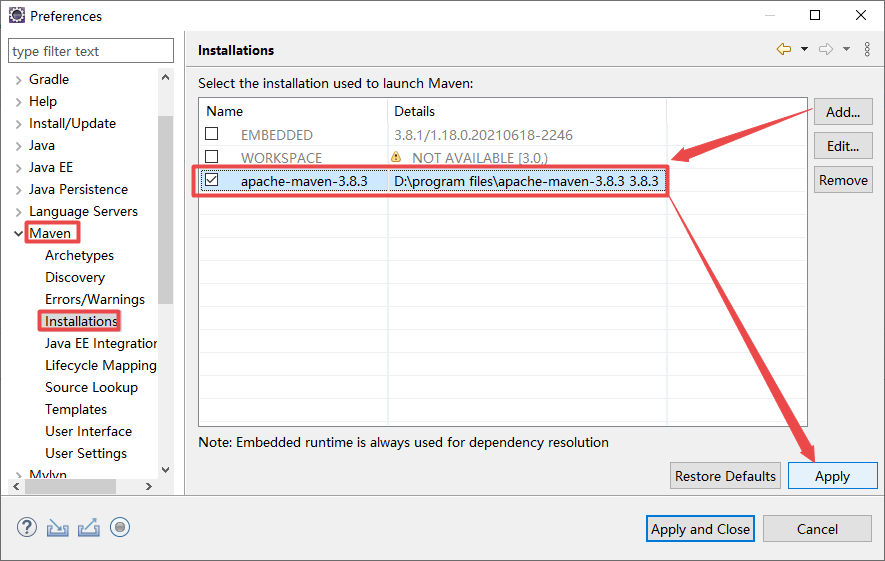
Task: Click the export preferences icon
Action: [x=89, y=528]
